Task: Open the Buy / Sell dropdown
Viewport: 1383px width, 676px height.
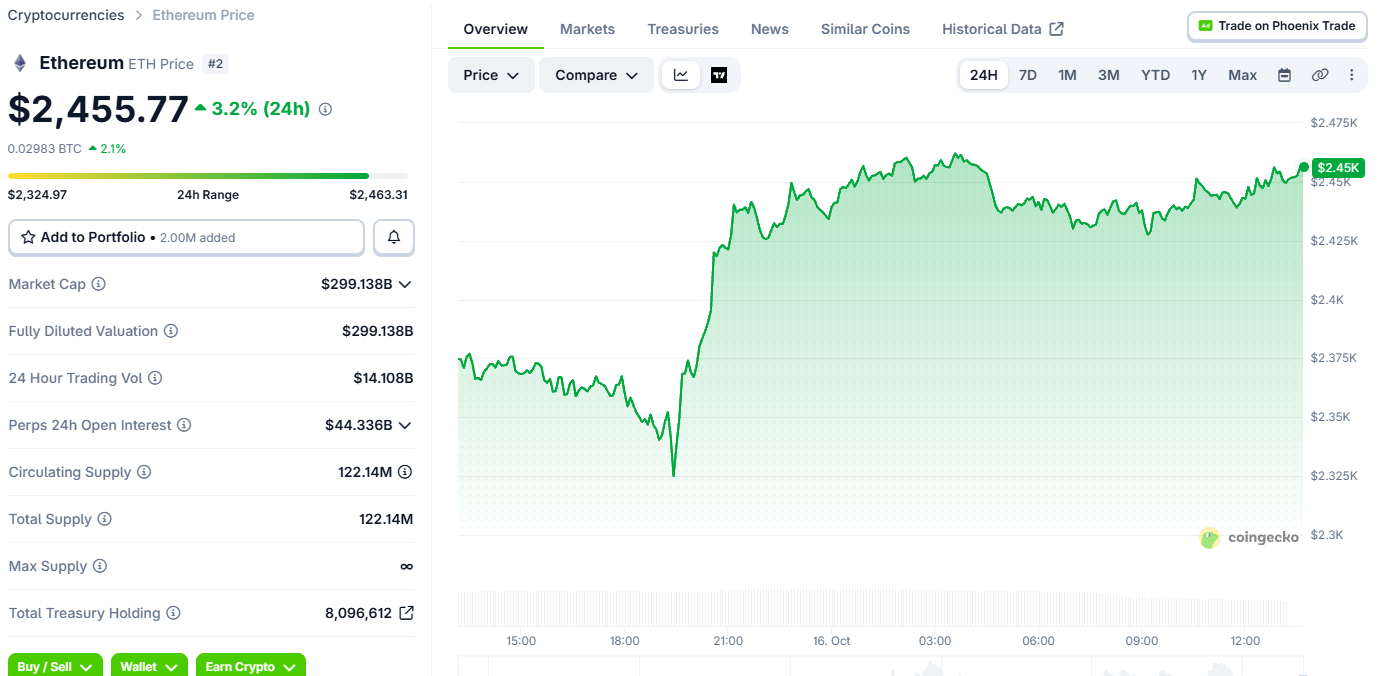Action: tap(56, 666)
